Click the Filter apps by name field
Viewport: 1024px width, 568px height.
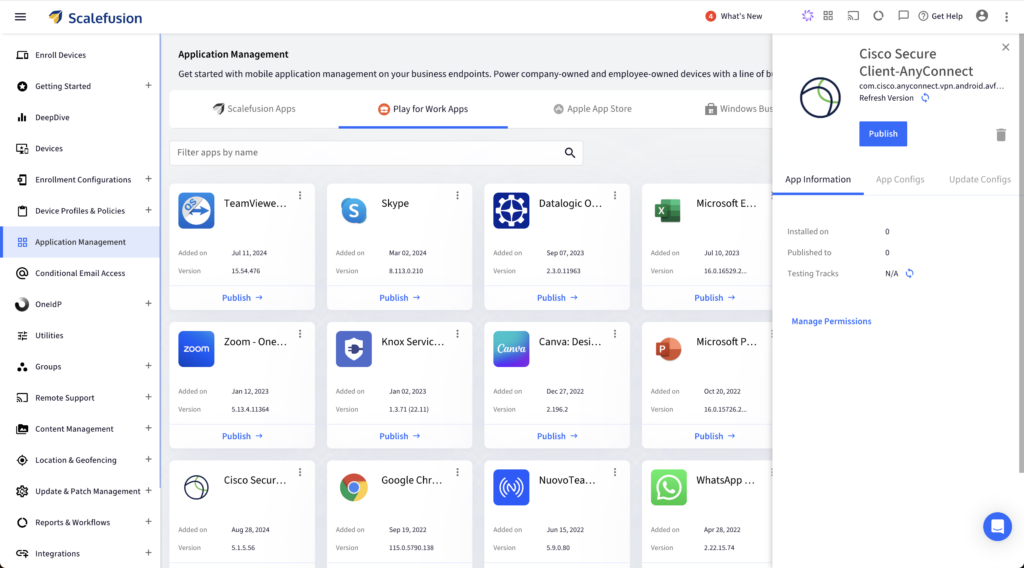click(366, 153)
